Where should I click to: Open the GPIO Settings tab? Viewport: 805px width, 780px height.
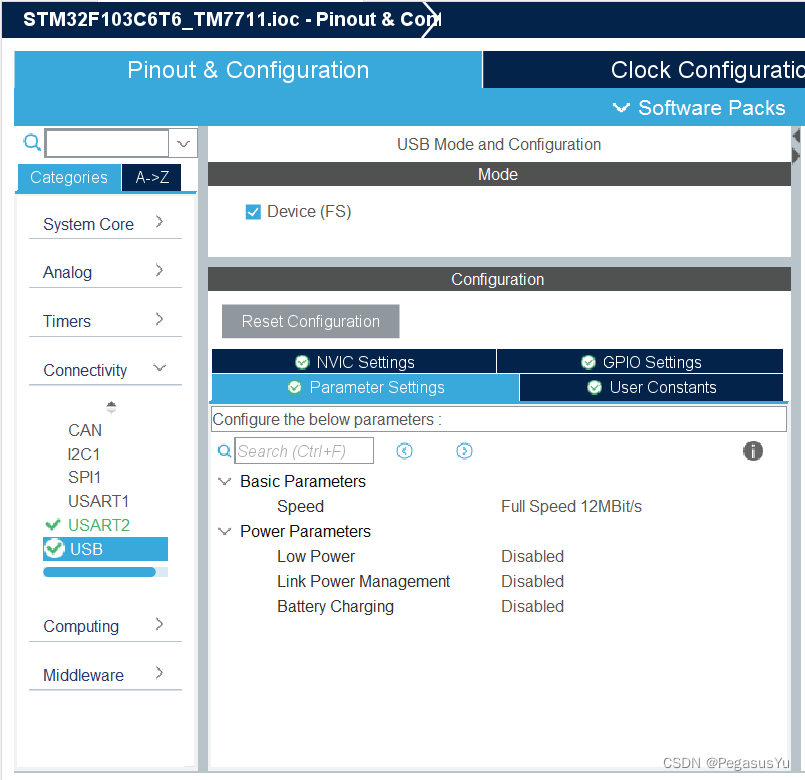(x=640, y=362)
